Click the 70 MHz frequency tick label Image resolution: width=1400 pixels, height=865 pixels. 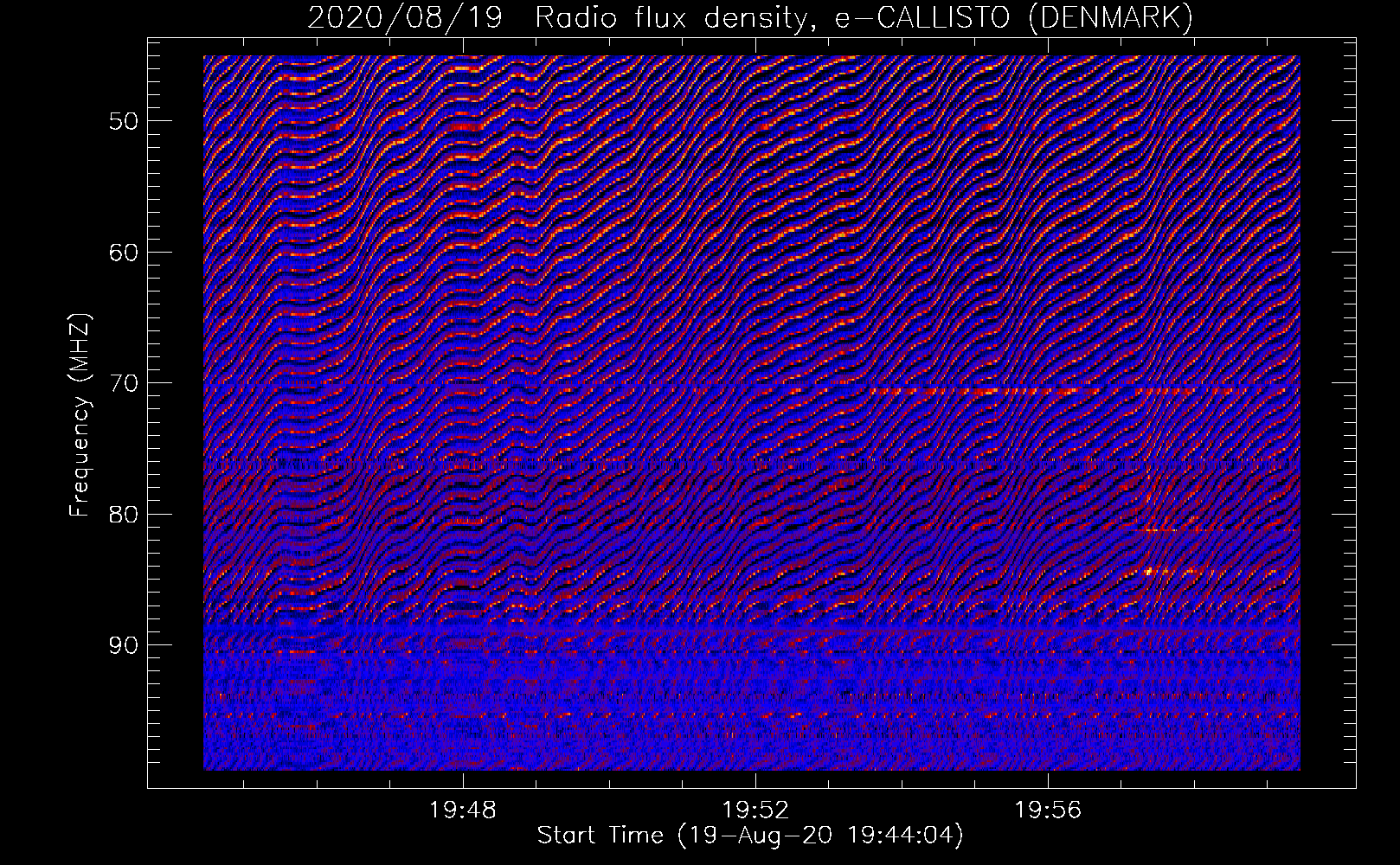[x=124, y=382]
